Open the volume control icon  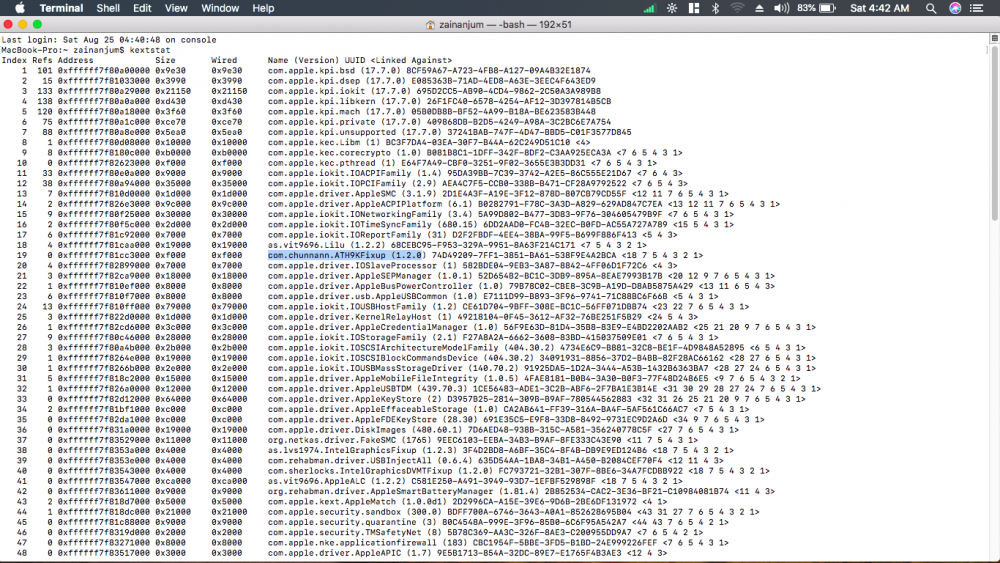(781, 8)
